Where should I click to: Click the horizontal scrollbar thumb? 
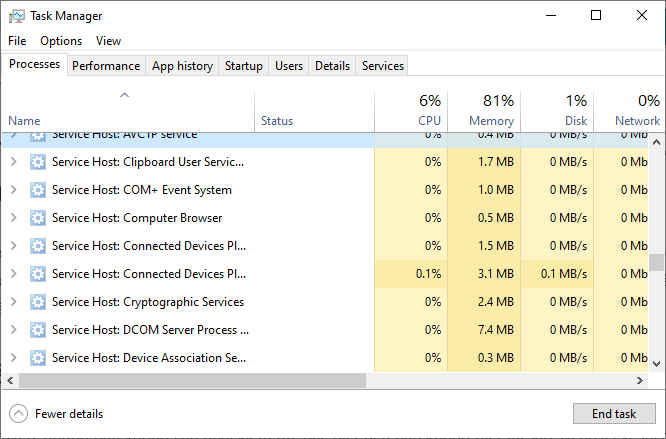[192, 381]
